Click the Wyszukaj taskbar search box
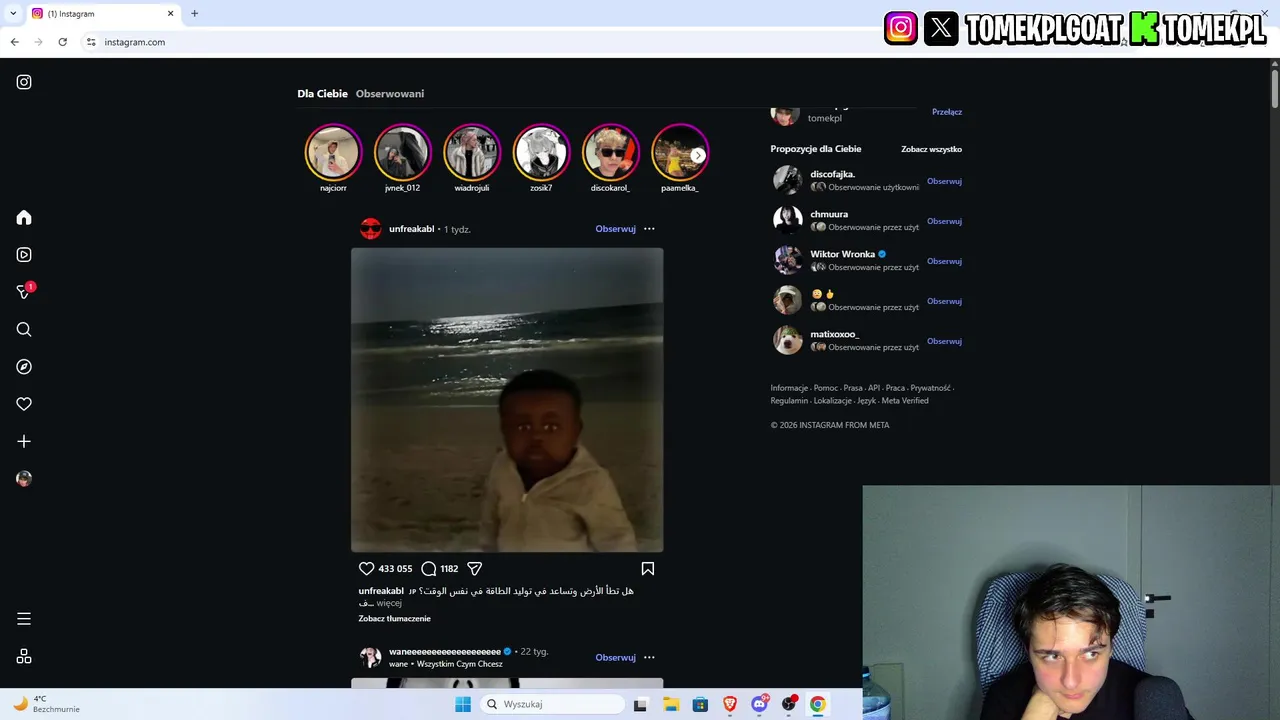This screenshot has width=1280, height=720. [552, 704]
